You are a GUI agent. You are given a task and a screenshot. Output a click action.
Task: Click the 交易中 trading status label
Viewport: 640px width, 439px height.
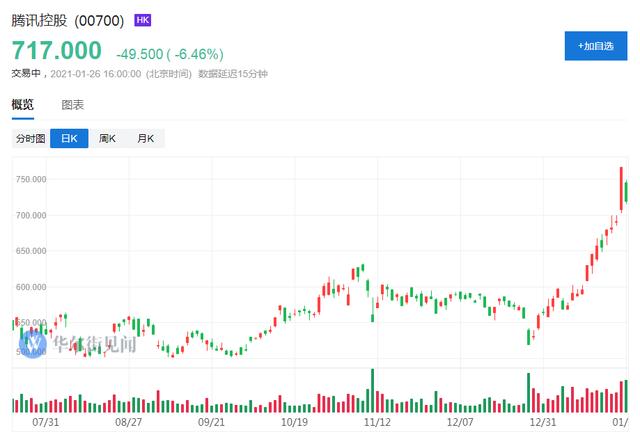coord(27,73)
